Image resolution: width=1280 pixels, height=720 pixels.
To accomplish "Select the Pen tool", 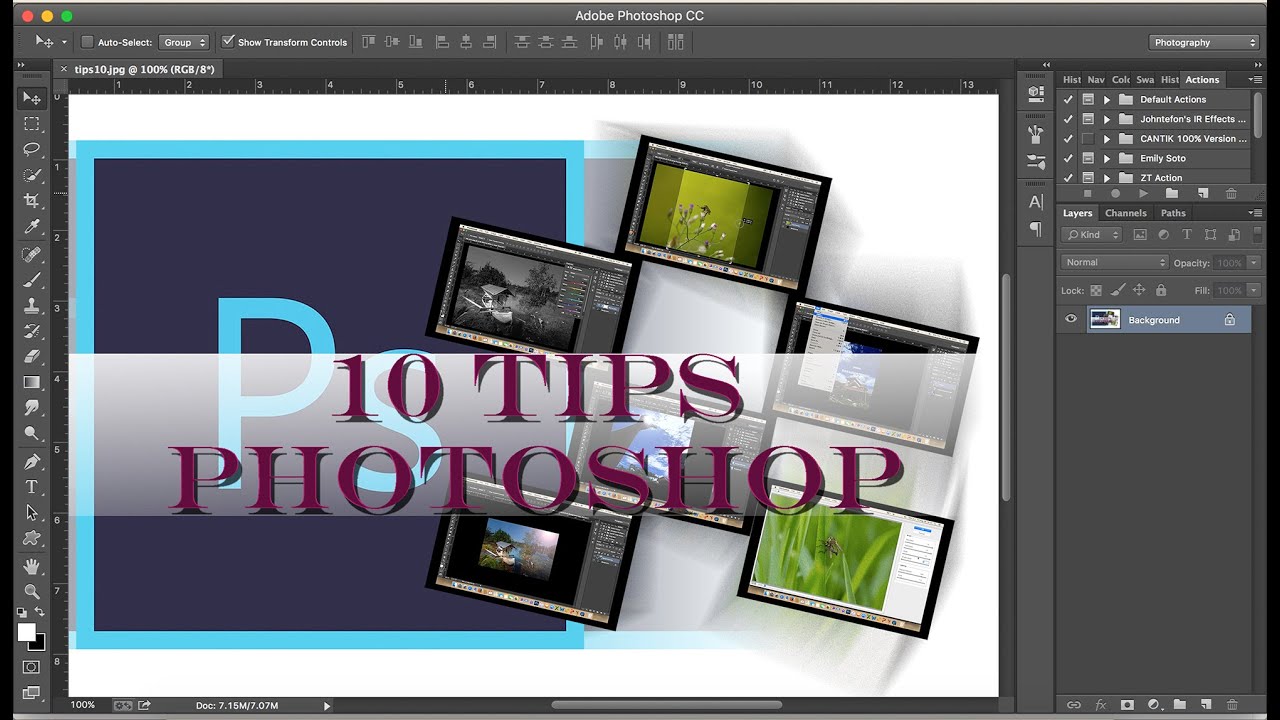I will pyautogui.click(x=32, y=461).
